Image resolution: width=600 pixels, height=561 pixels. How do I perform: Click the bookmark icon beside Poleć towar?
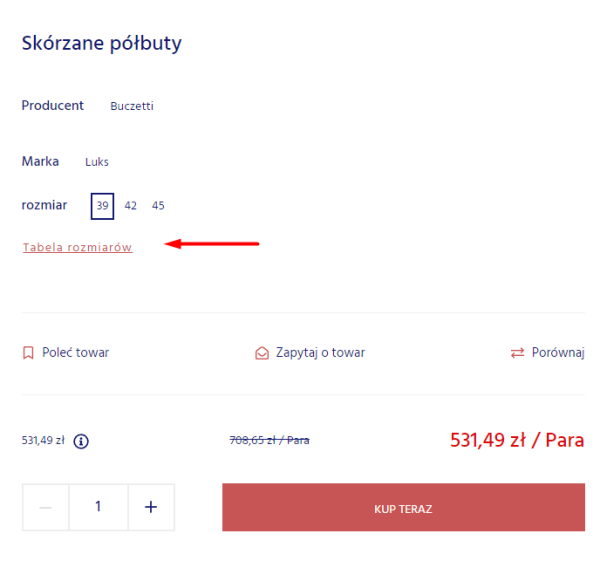click(x=28, y=353)
